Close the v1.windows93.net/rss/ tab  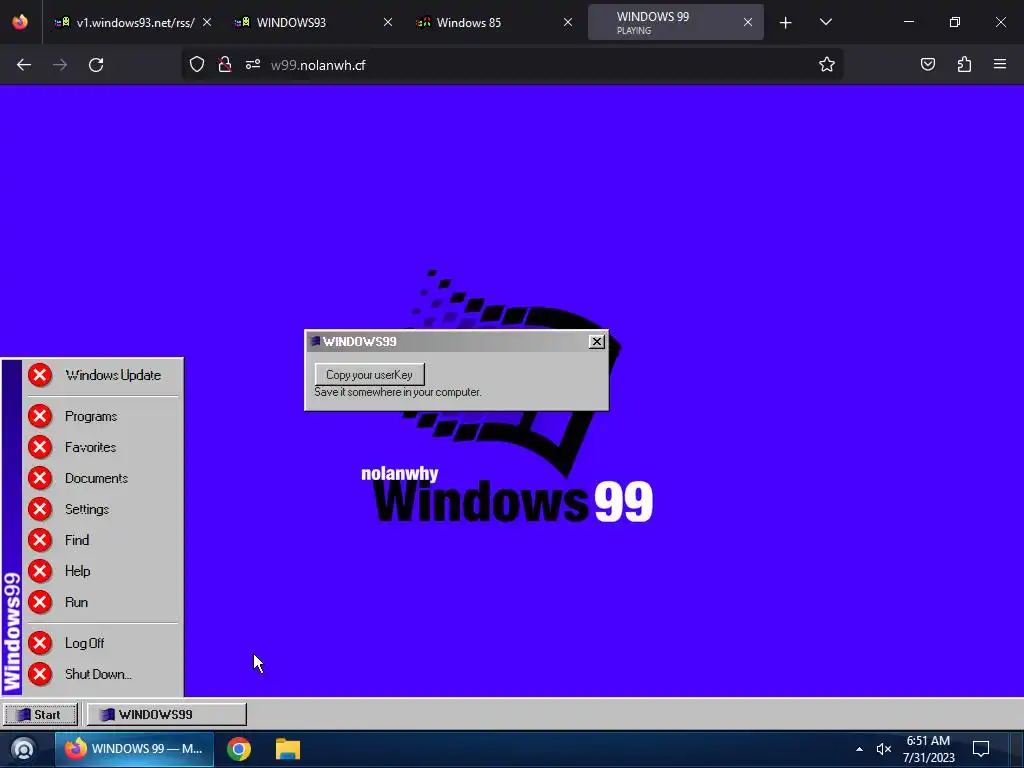(x=206, y=22)
